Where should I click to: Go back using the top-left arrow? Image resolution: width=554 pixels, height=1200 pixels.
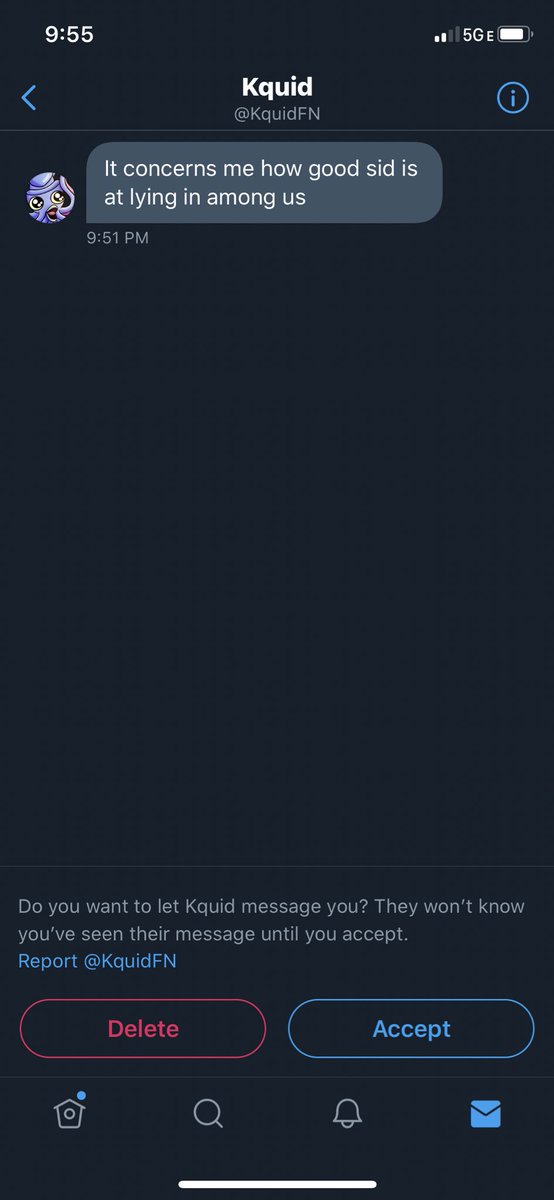point(29,97)
